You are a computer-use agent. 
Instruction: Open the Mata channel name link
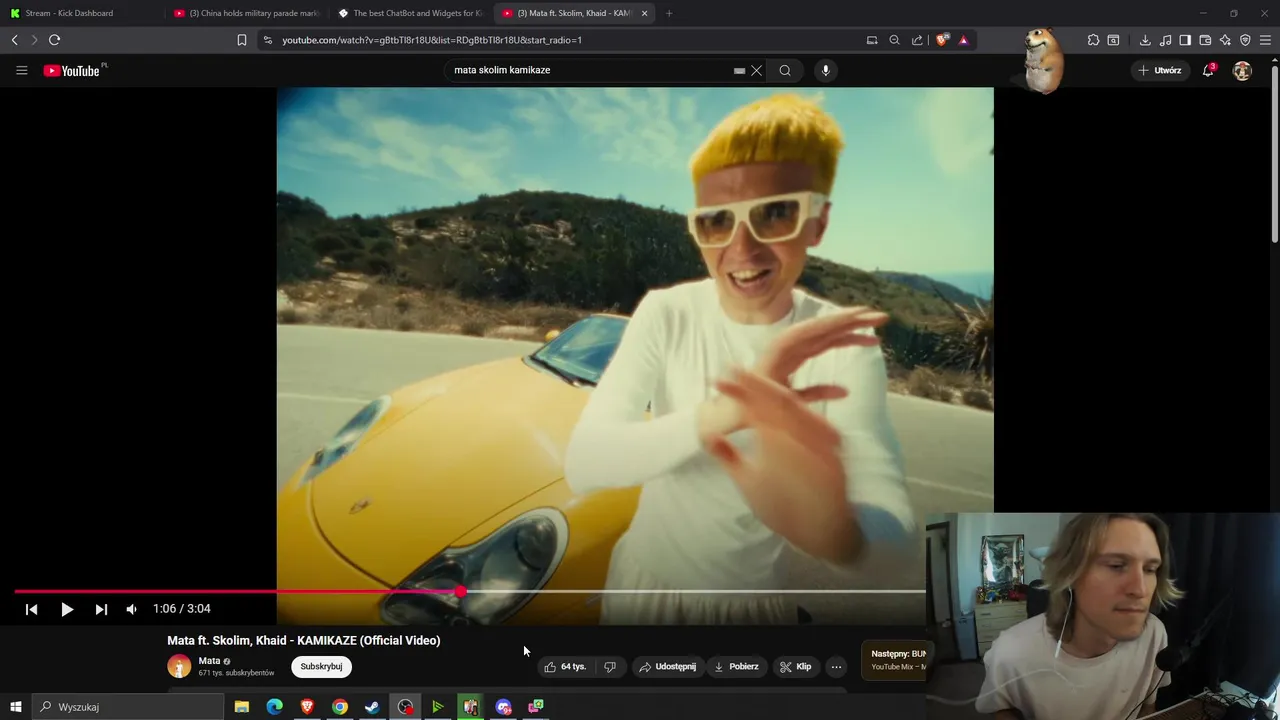[209, 661]
